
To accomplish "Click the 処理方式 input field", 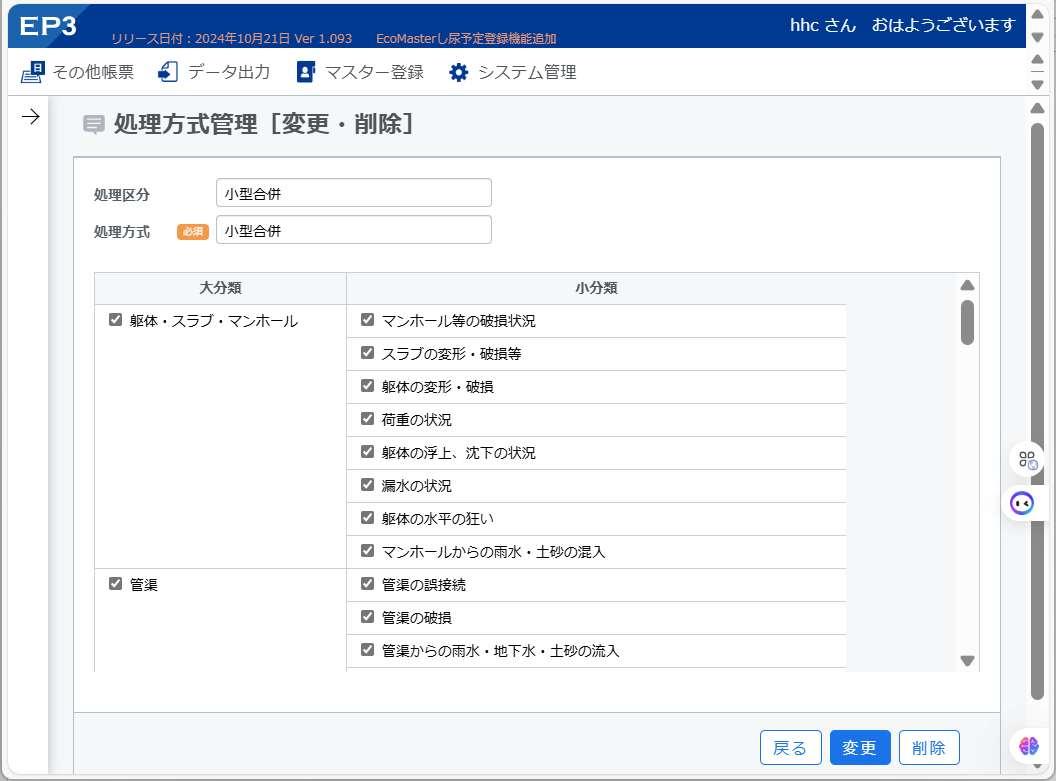I will 354,230.
